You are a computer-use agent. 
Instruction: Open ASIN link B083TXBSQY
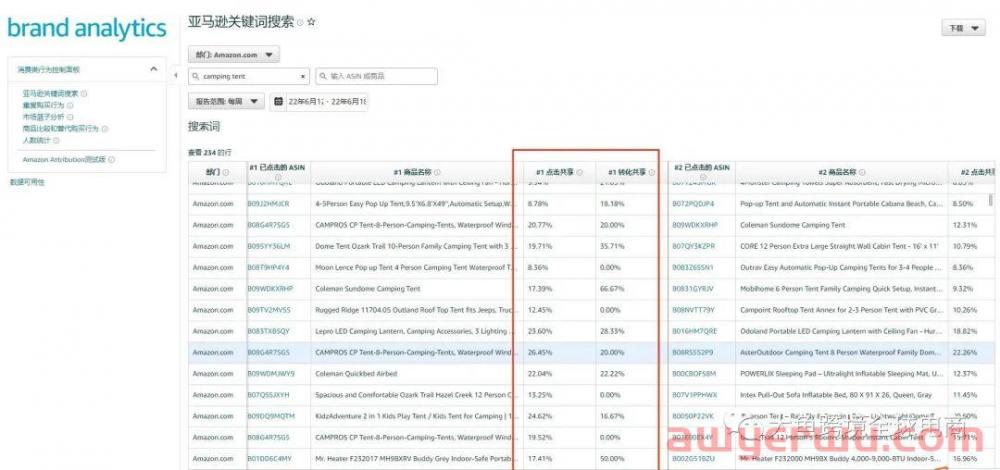(268, 332)
